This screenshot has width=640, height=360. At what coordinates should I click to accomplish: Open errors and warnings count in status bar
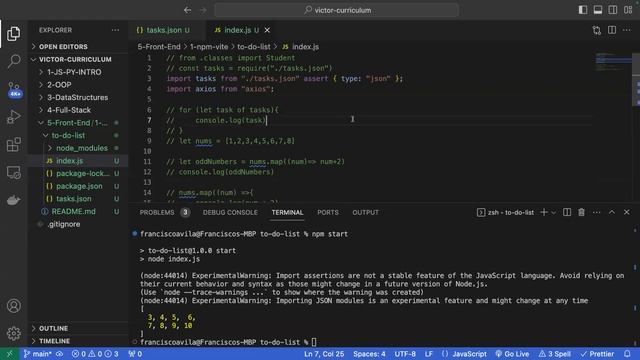[95, 354]
